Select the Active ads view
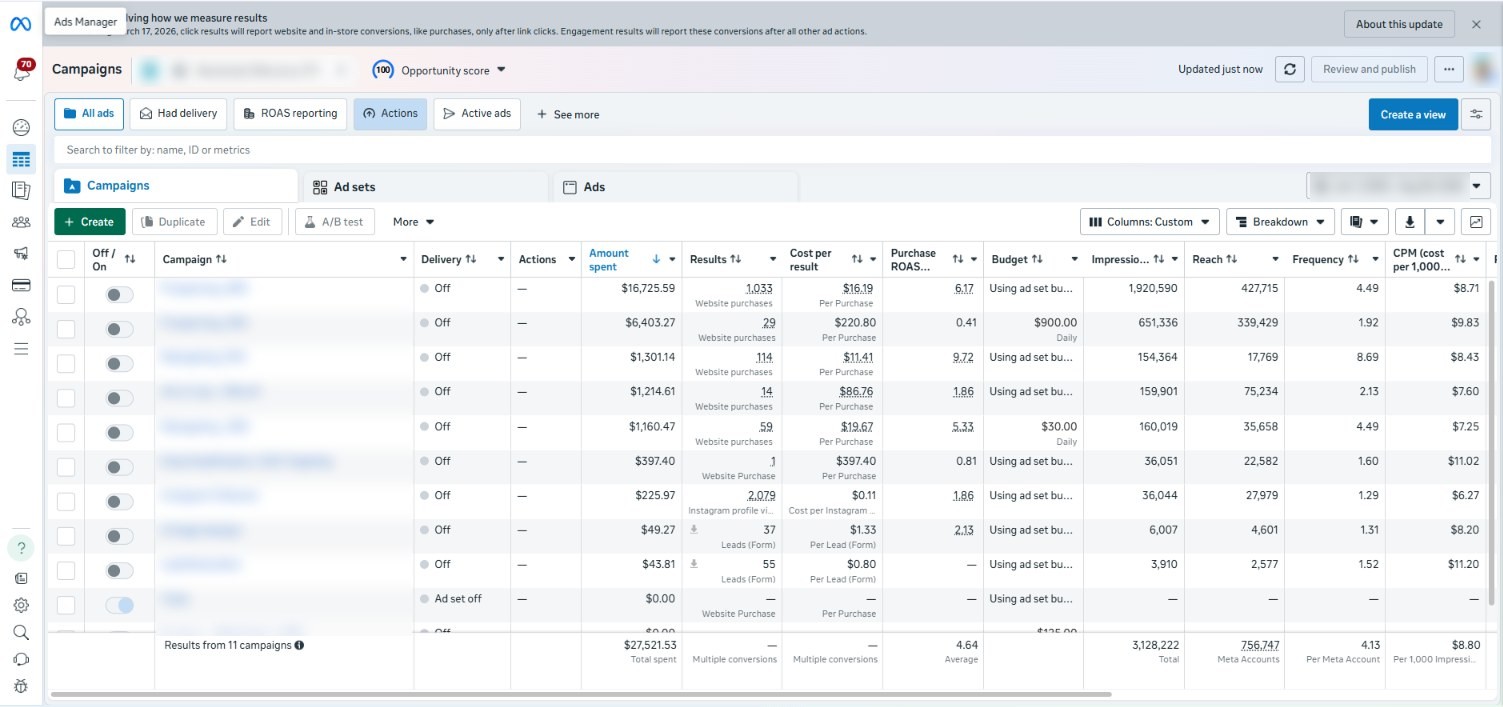Viewport: 1503px width, 707px height. click(x=477, y=114)
